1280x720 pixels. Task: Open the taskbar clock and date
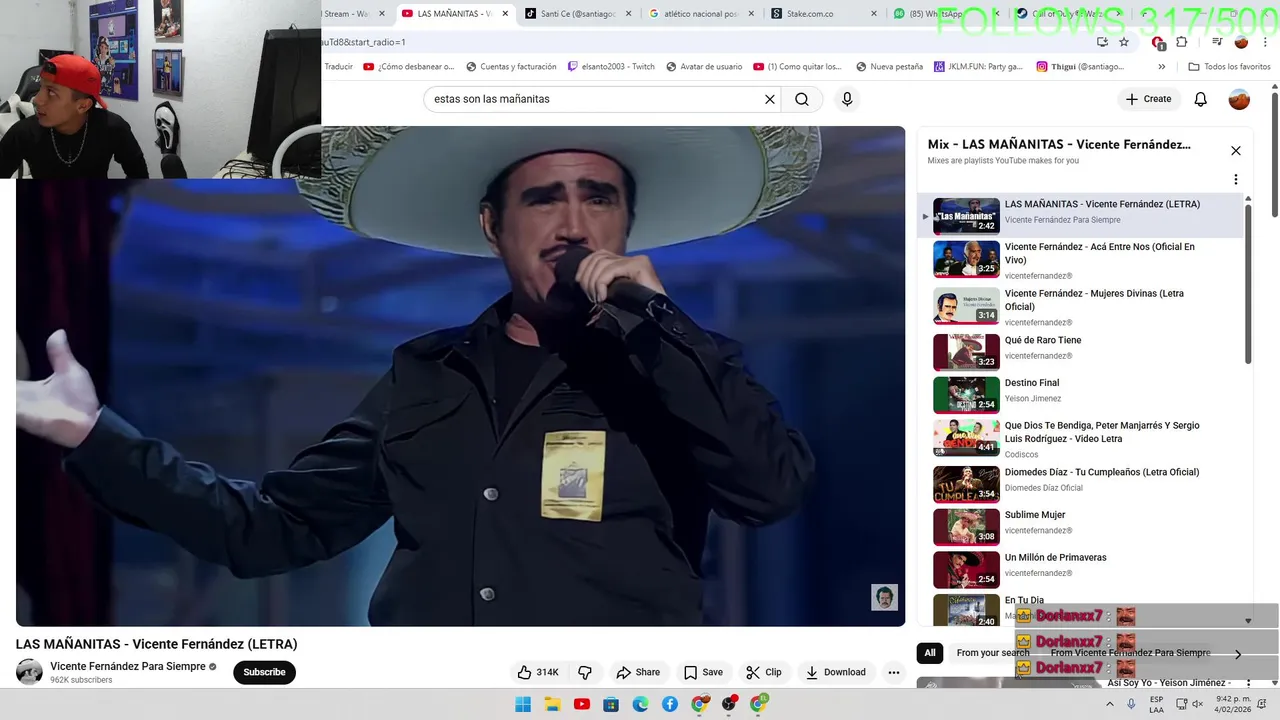point(1234,704)
